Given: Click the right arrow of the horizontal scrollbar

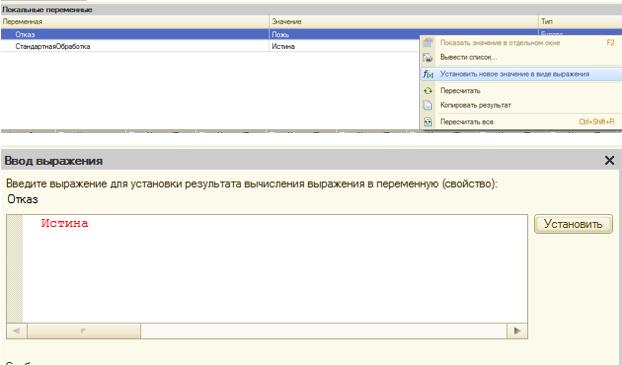Looking at the screenshot, I should tap(517, 331).
